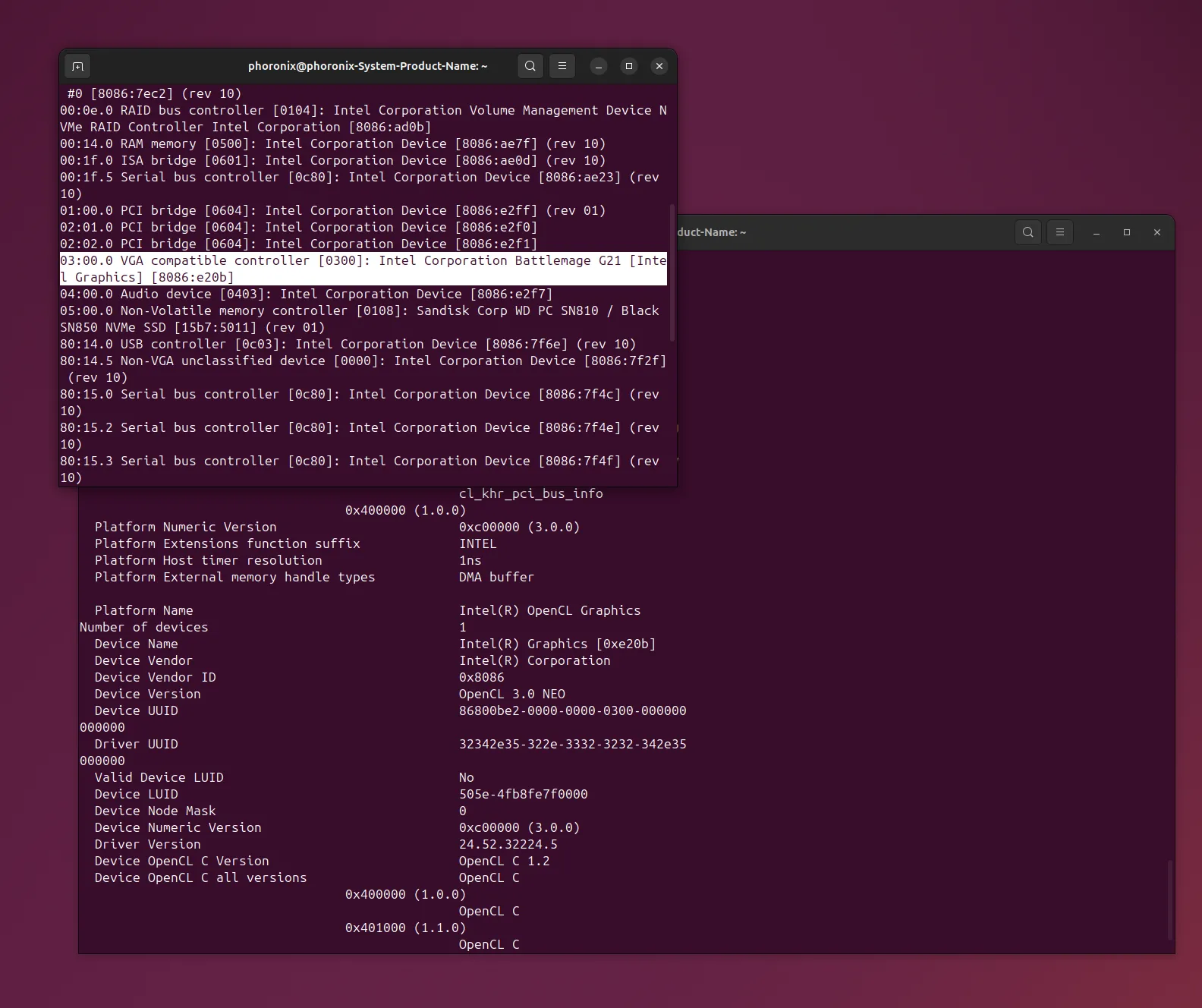Minimize the front terminal window
This screenshot has width=1202, height=1008.
coord(599,66)
